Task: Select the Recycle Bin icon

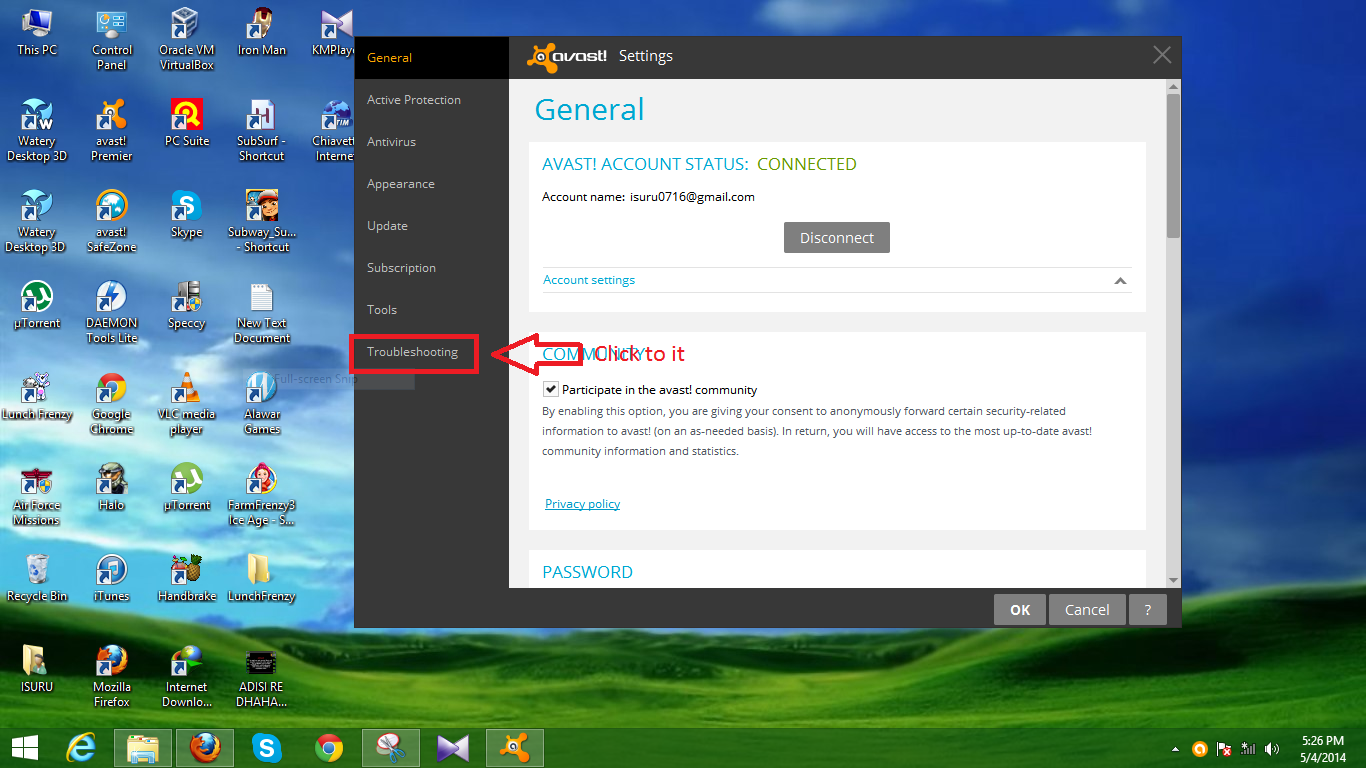Action: (37, 578)
